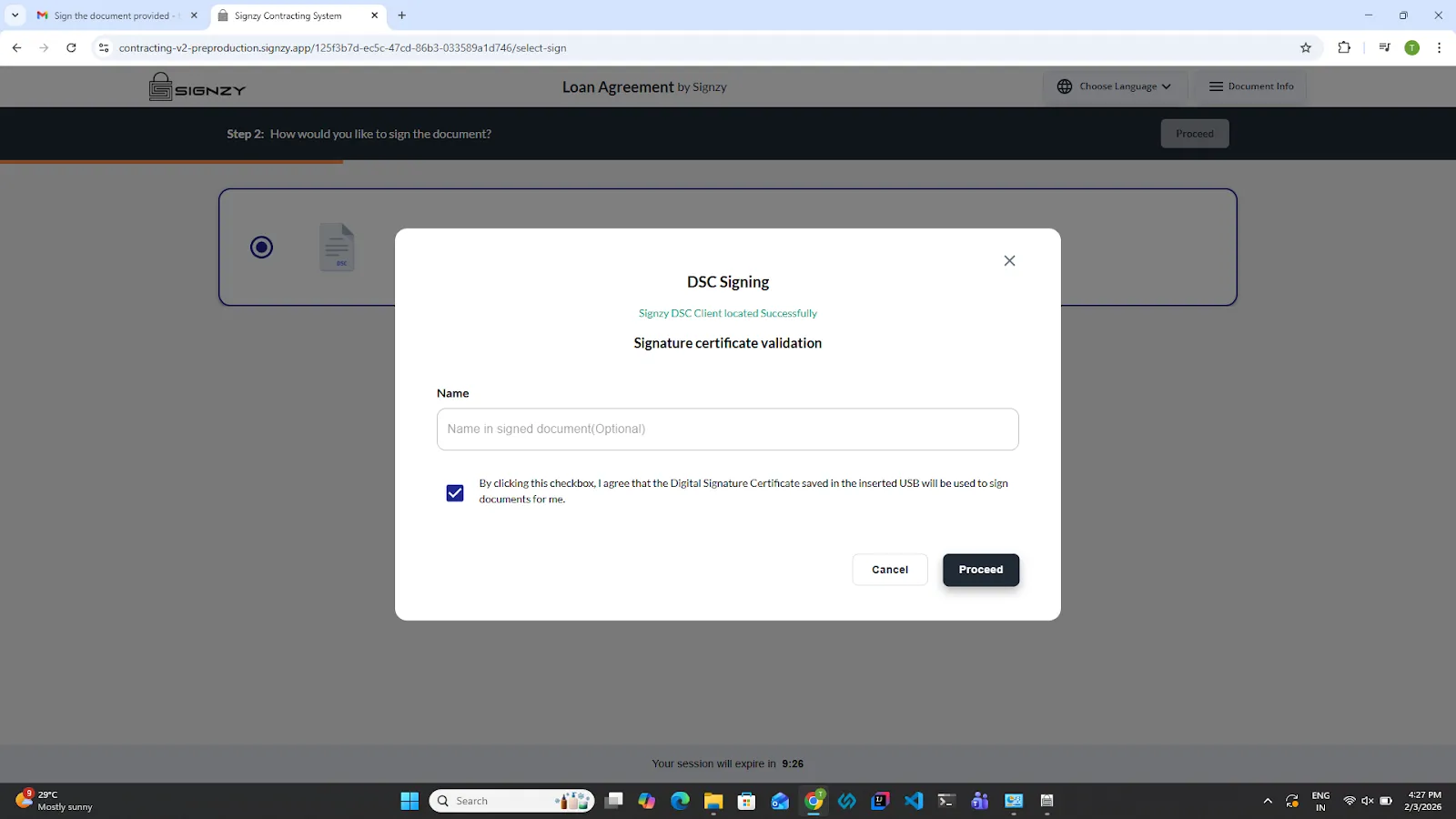Reload the current page
Screen dimensions: 1456x819
71,47
